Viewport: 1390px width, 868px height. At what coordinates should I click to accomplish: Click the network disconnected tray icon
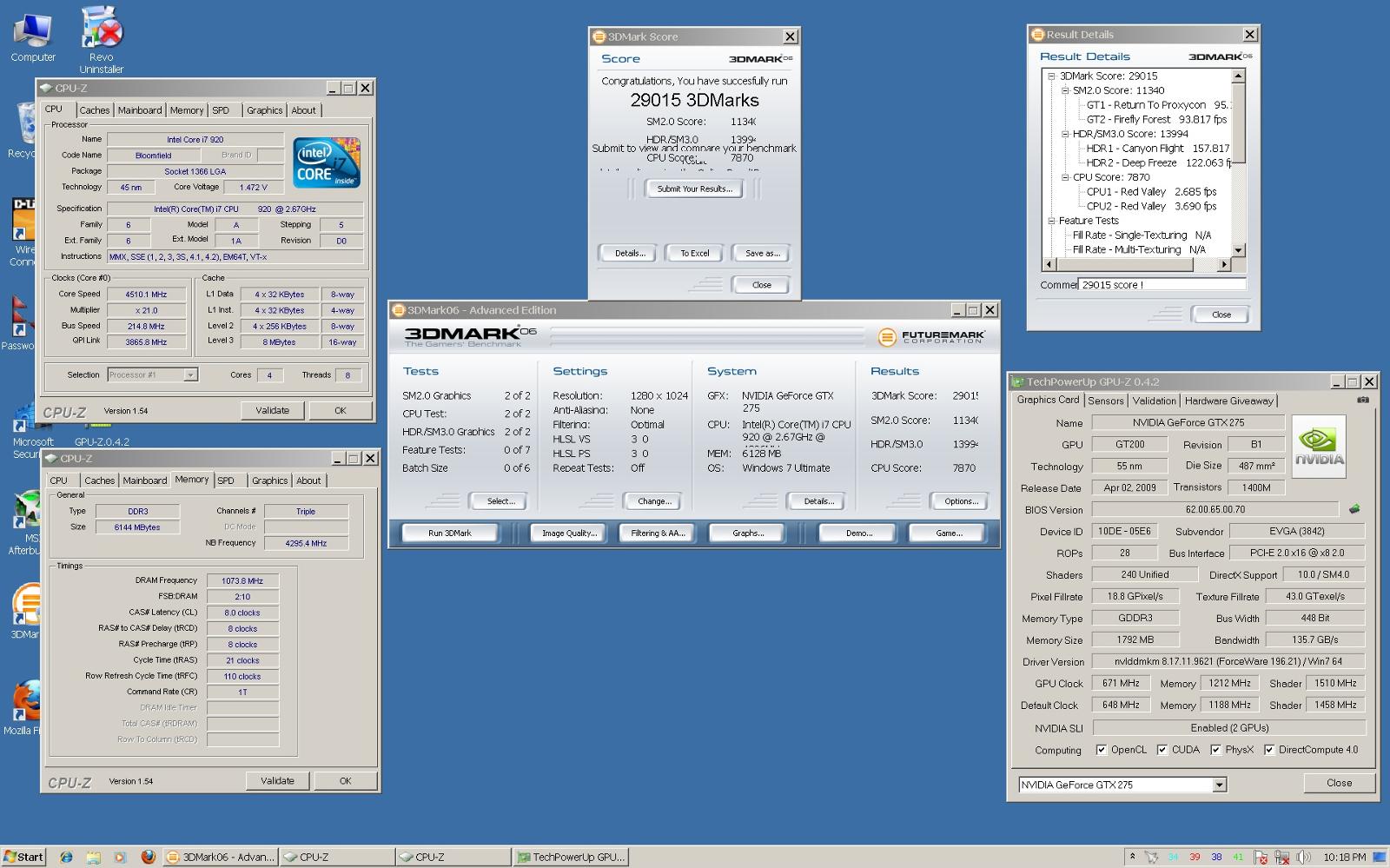pos(1281,858)
